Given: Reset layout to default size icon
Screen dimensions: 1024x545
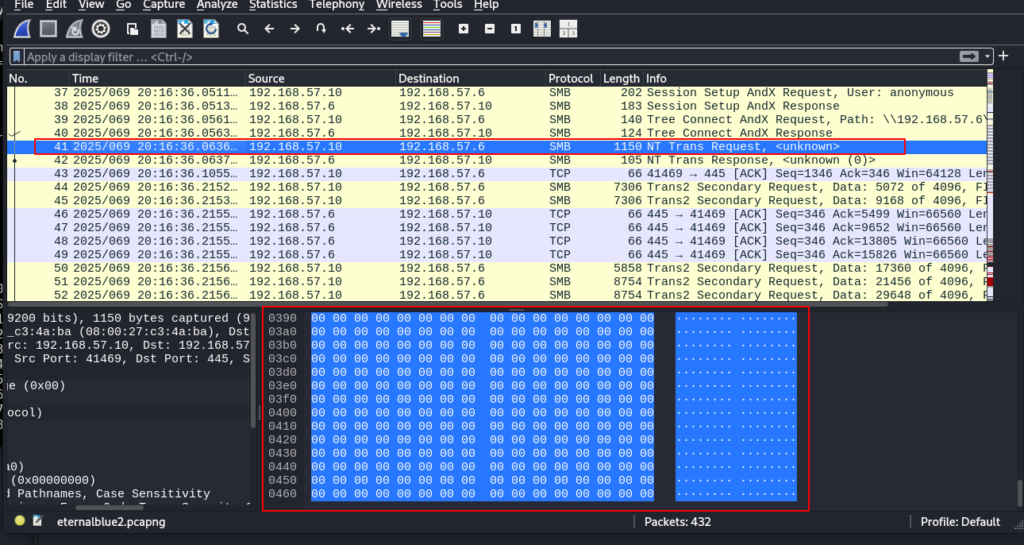Looking at the screenshot, I should pyautogui.click(x=568, y=29).
